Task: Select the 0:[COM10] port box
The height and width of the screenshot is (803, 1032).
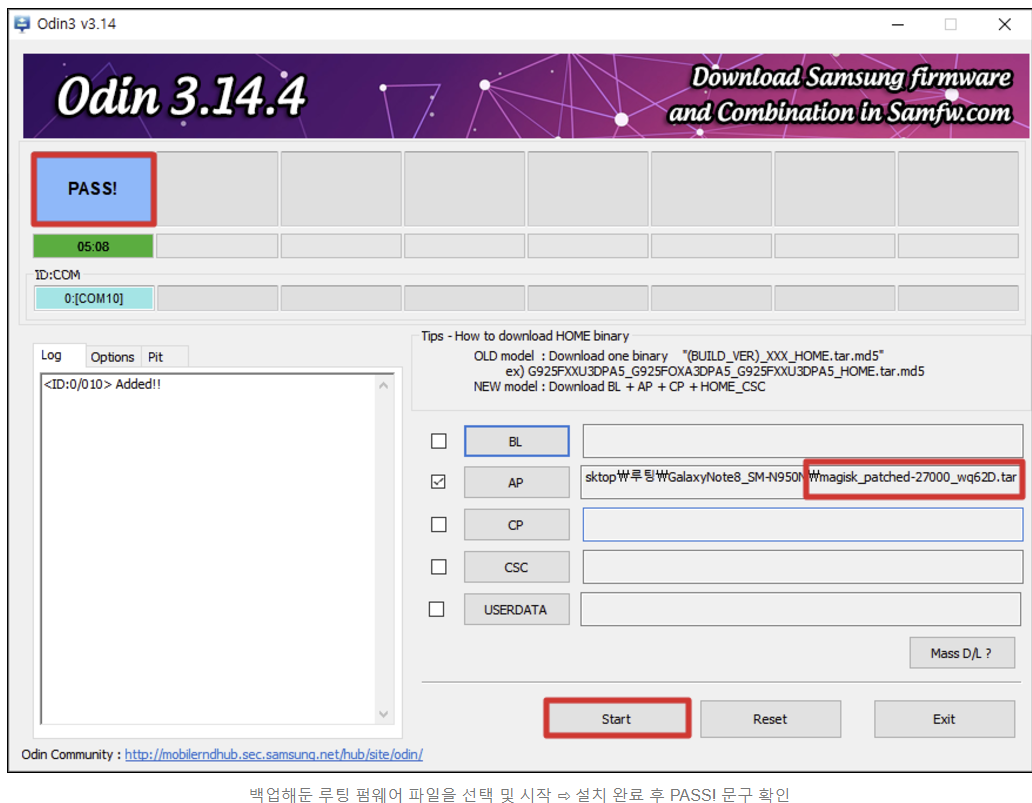Action: coord(94,298)
